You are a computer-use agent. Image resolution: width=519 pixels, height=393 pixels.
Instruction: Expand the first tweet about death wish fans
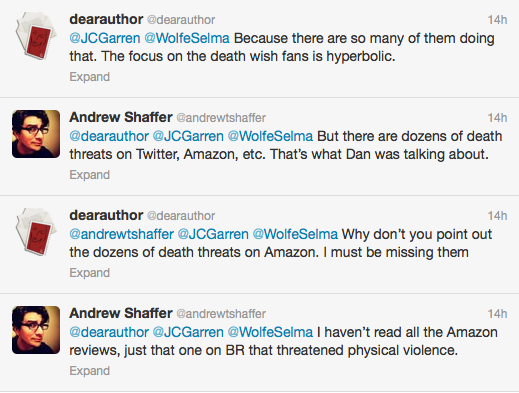coord(89,77)
